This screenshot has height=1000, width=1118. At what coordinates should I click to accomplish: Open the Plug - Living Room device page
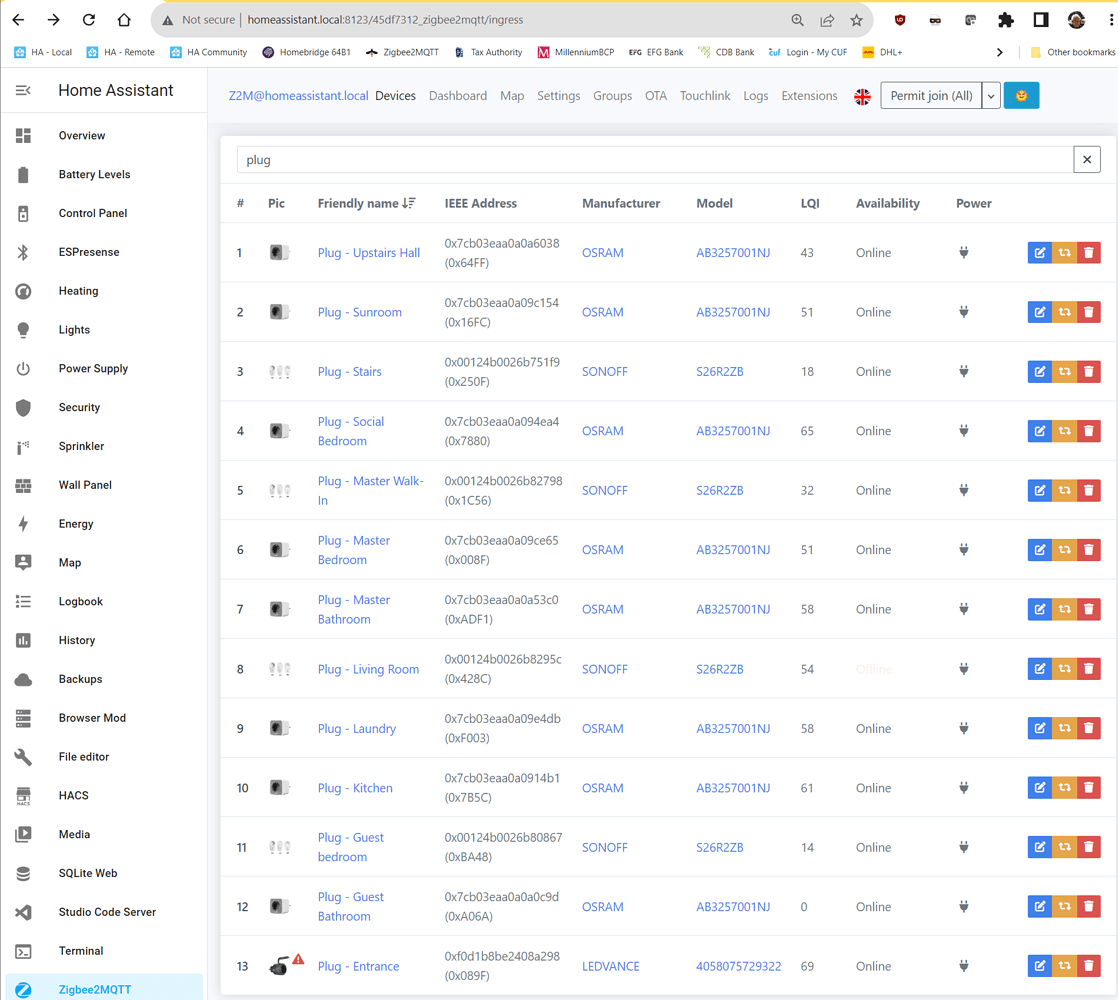(x=368, y=668)
